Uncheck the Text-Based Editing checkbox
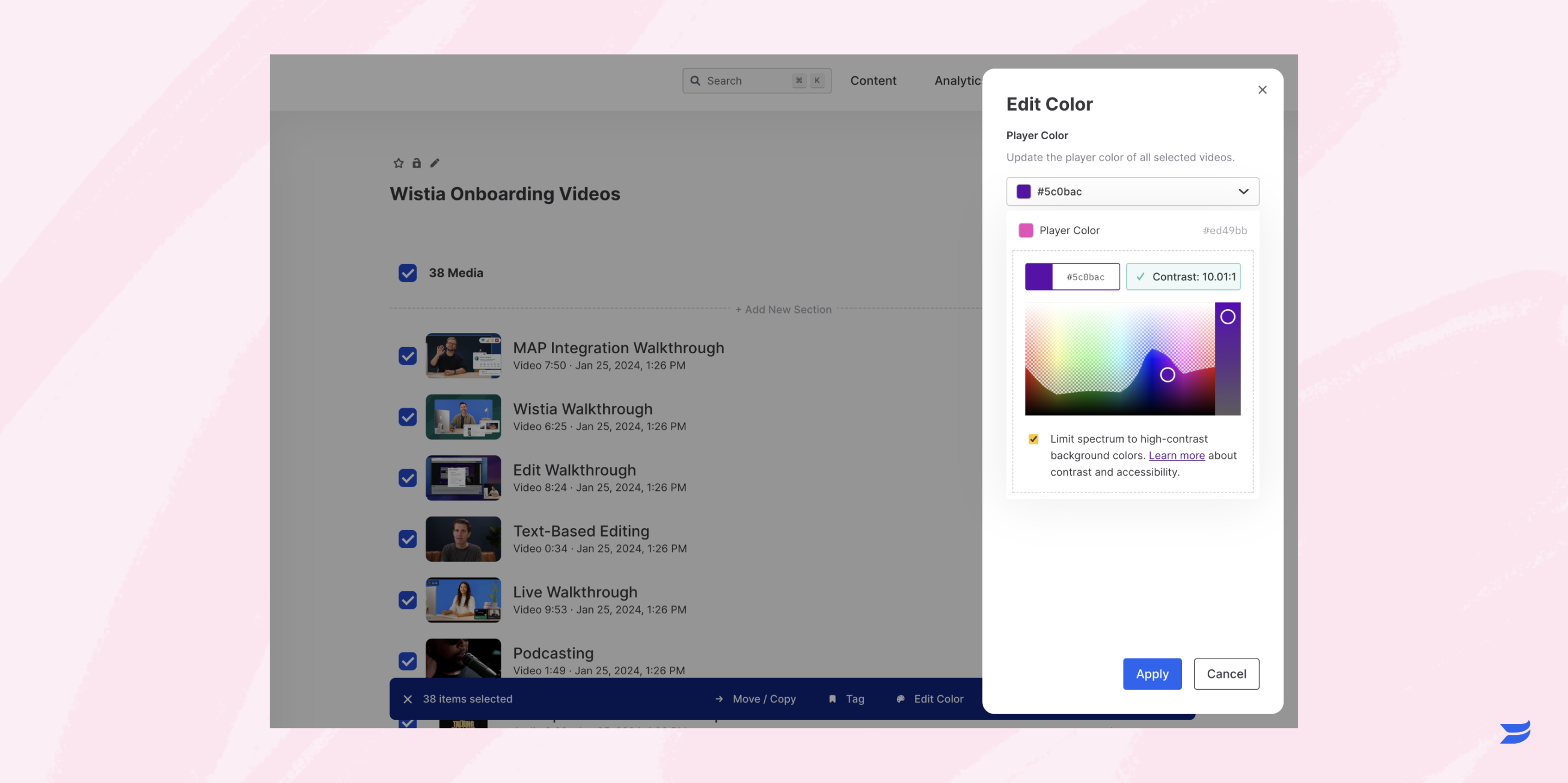The image size is (1568, 783). coord(408,539)
